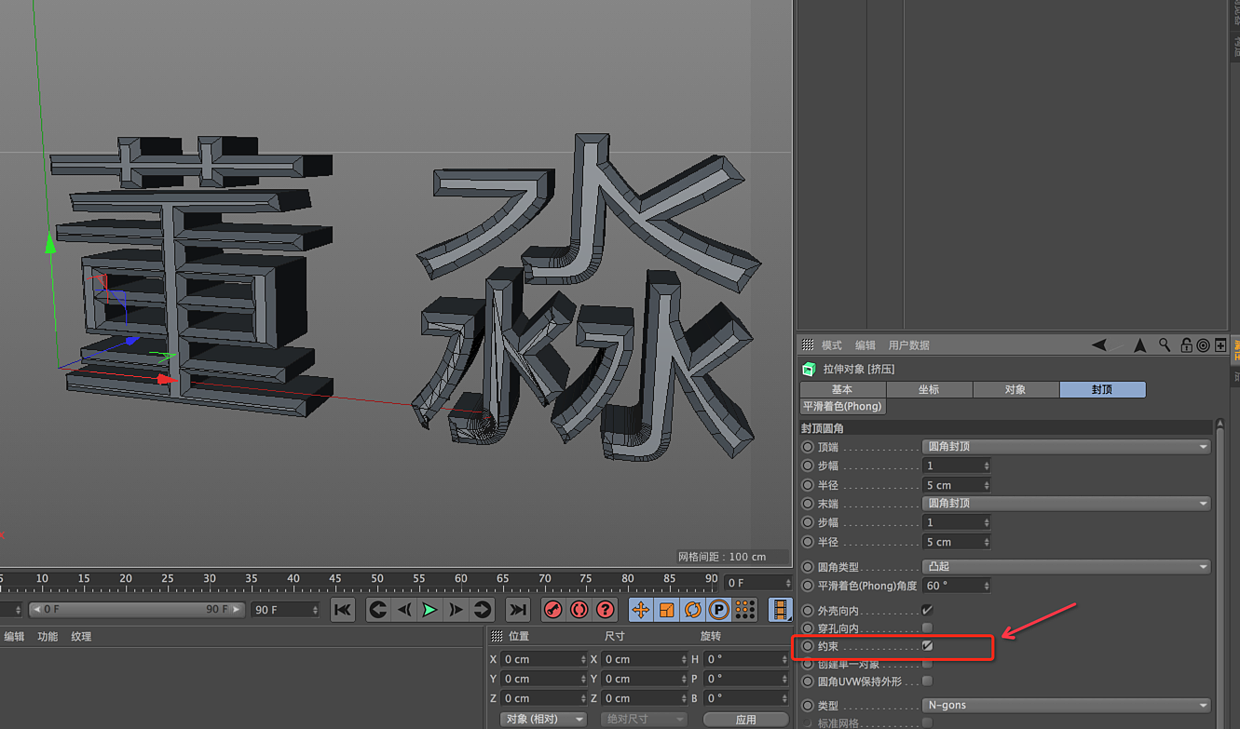Open material manager 编辑 menu

(x=14, y=636)
